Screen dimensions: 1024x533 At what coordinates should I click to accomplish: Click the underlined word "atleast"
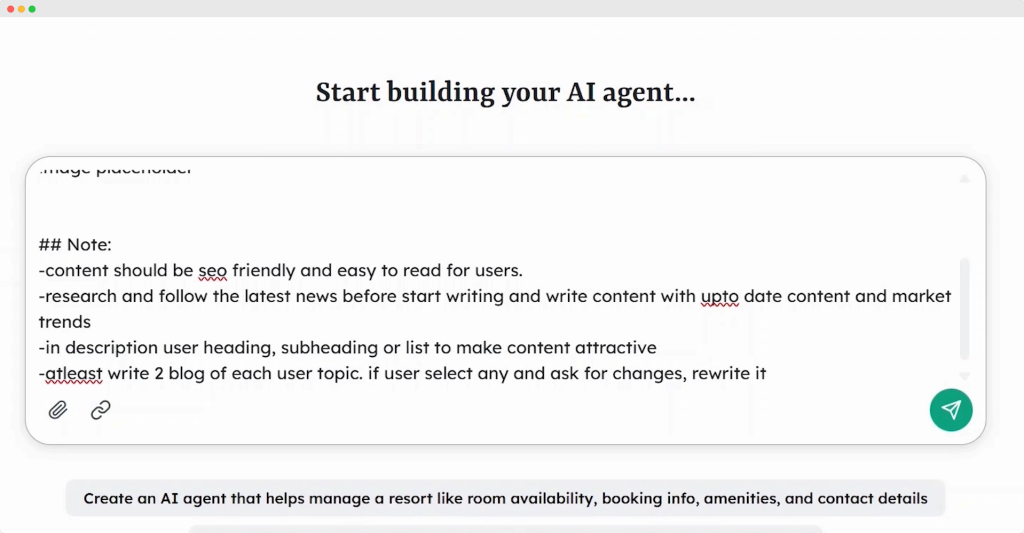pyautogui.click(x=74, y=375)
